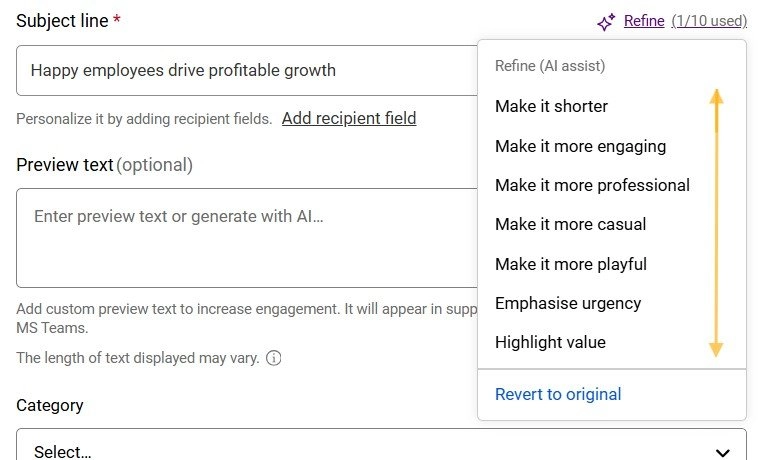Revert subject line to original
775x460 pixels.
[x=558, y=394]
